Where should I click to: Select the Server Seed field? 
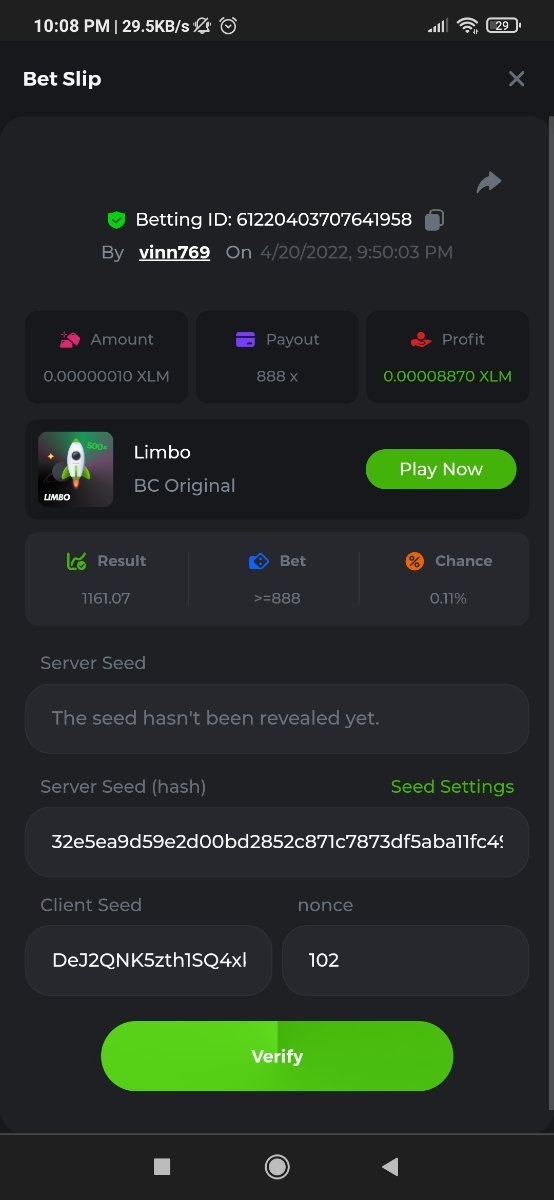[277, 718]
